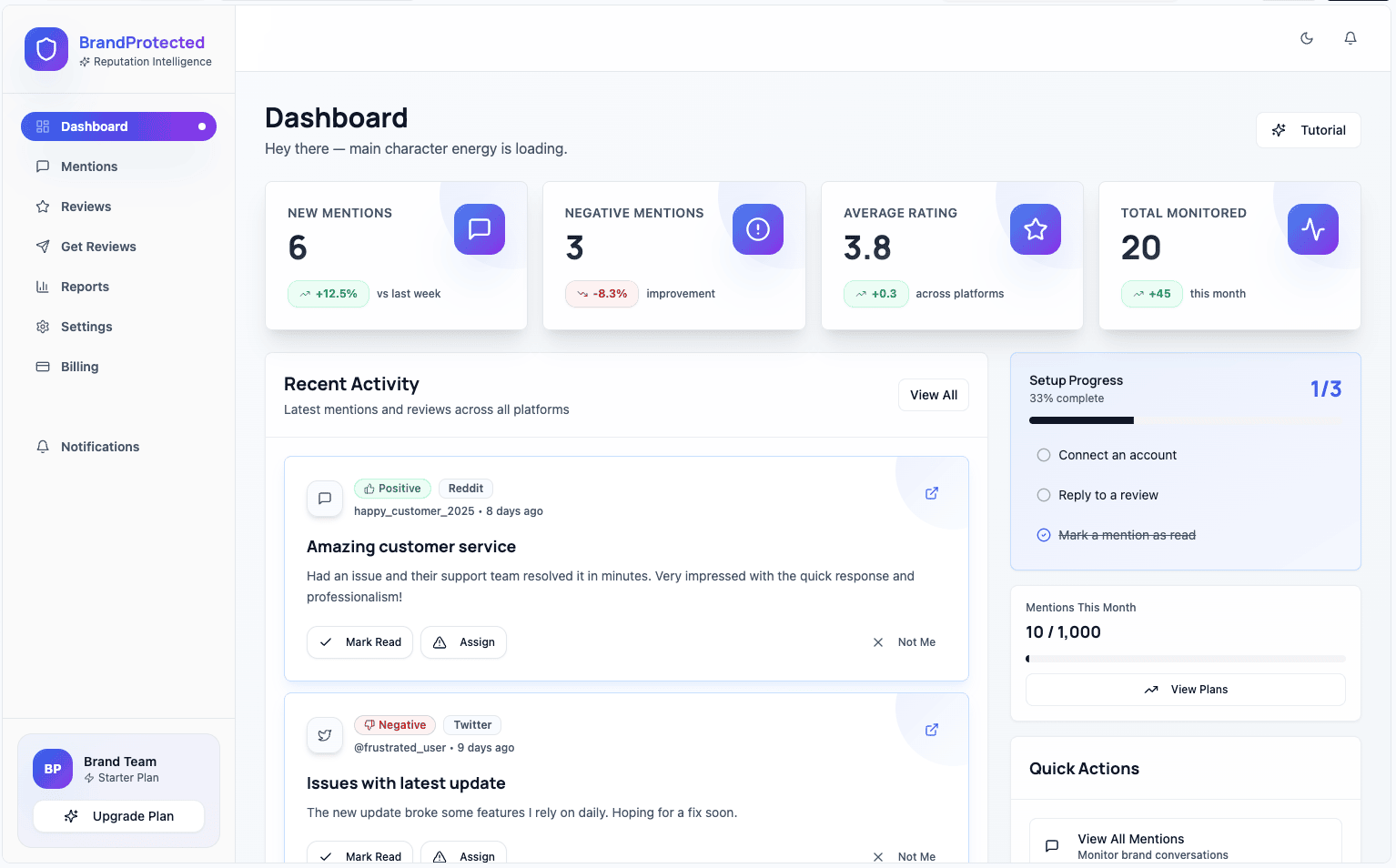This screenshot has width=1396, height=868.
Task: Open external link for Twitter mention
Action: coord(932,730)
